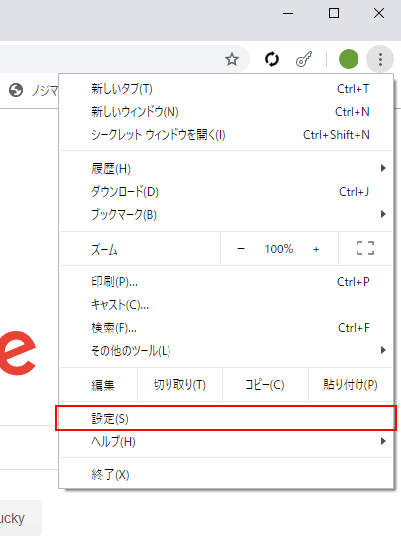This screenshot has height=542, width=401.
Task: Close the Chrome window
Action: (x=379, y=13)
